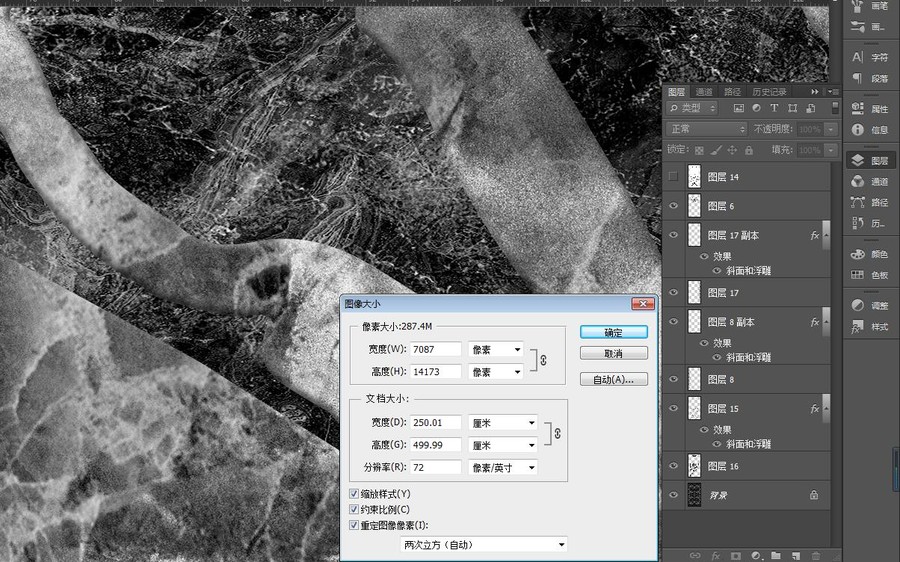The width and height of the screenshot is (900, 562).
Task: Uncheck 重定图像像素(I) checkbox
Action: point(354,525)
